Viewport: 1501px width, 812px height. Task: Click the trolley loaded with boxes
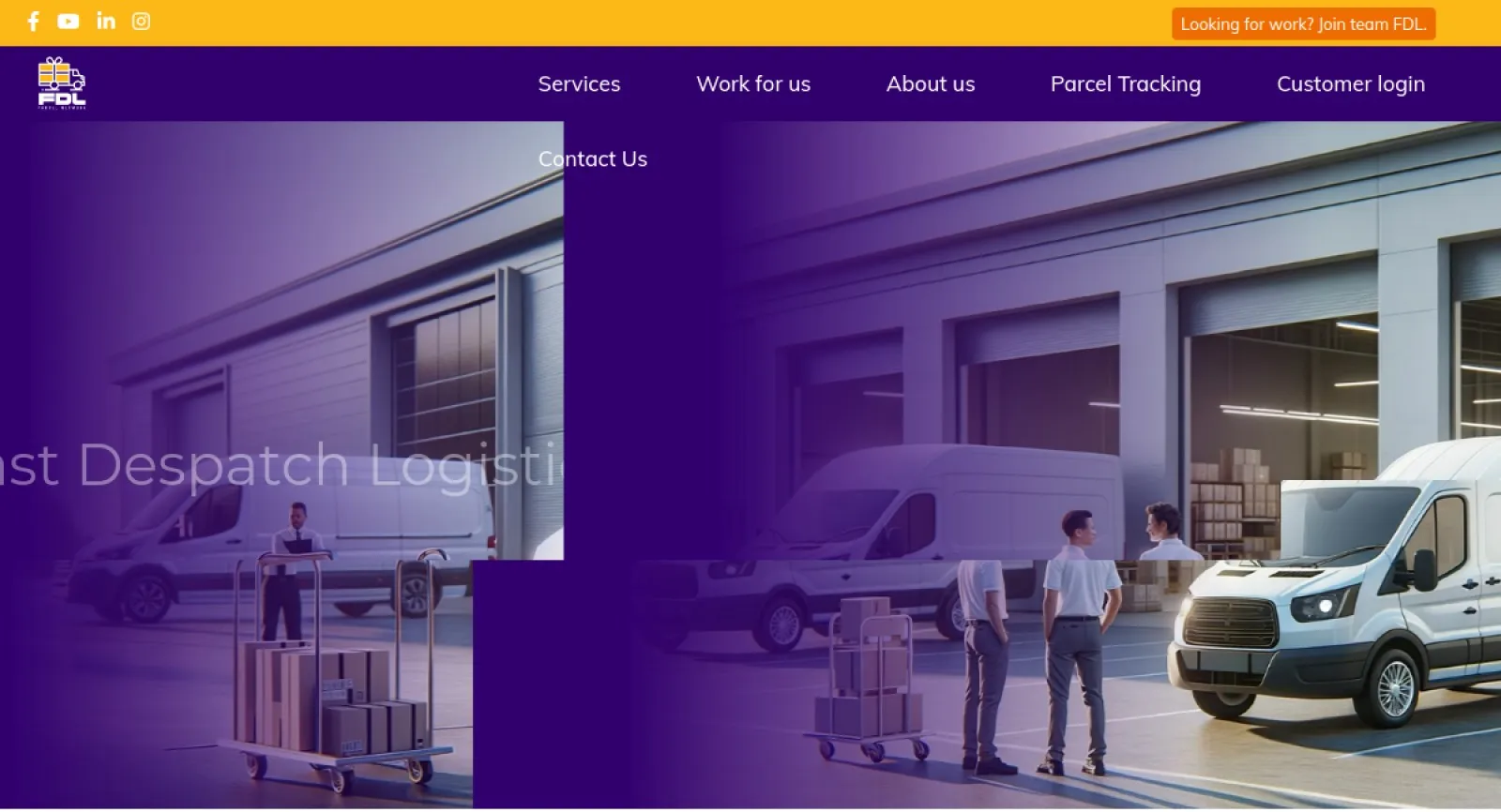(336, 671)
